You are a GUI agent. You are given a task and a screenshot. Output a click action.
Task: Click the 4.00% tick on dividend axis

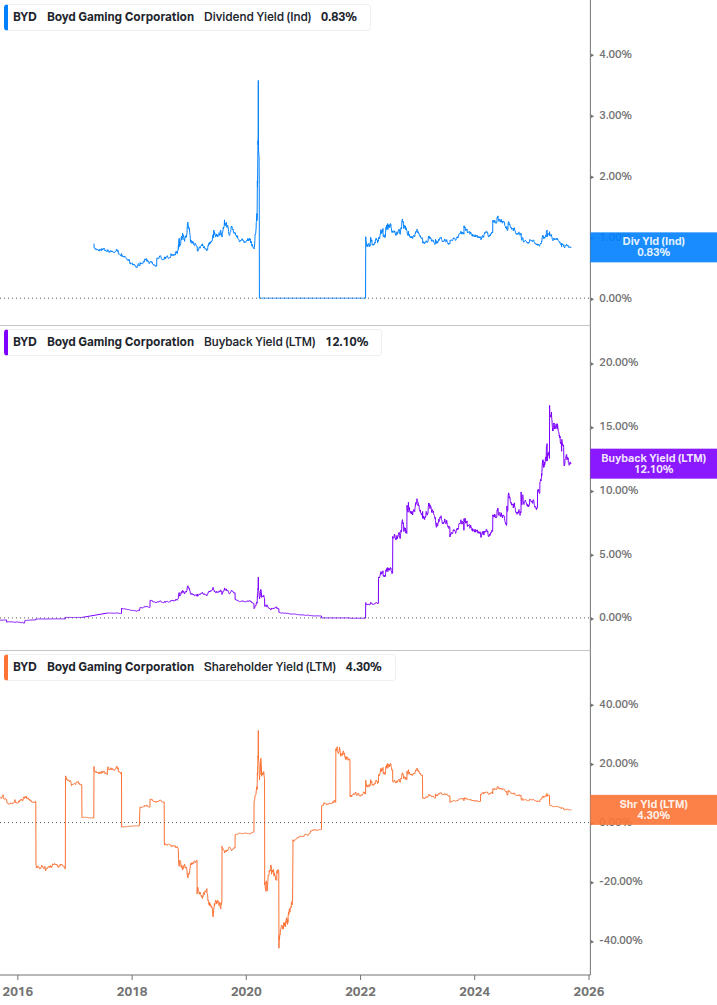point(615,54)
